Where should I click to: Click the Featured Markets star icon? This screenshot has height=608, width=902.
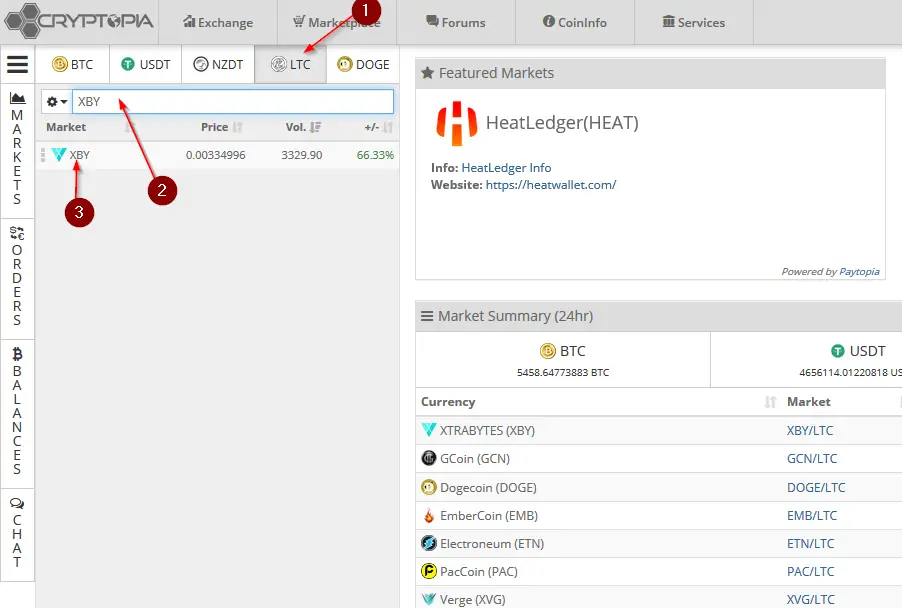click(427, 73)
